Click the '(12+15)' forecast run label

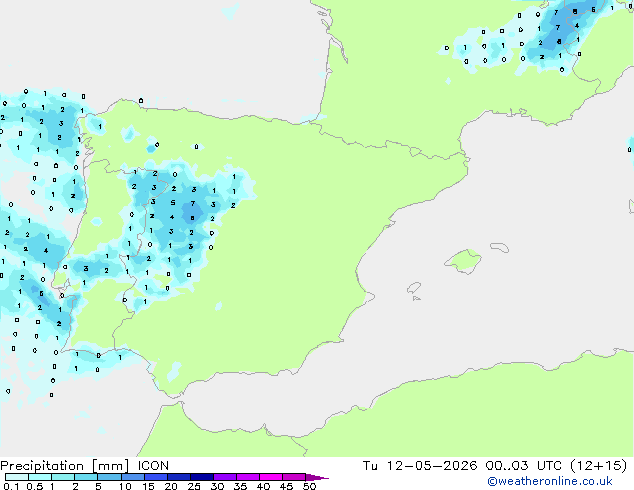598,466
